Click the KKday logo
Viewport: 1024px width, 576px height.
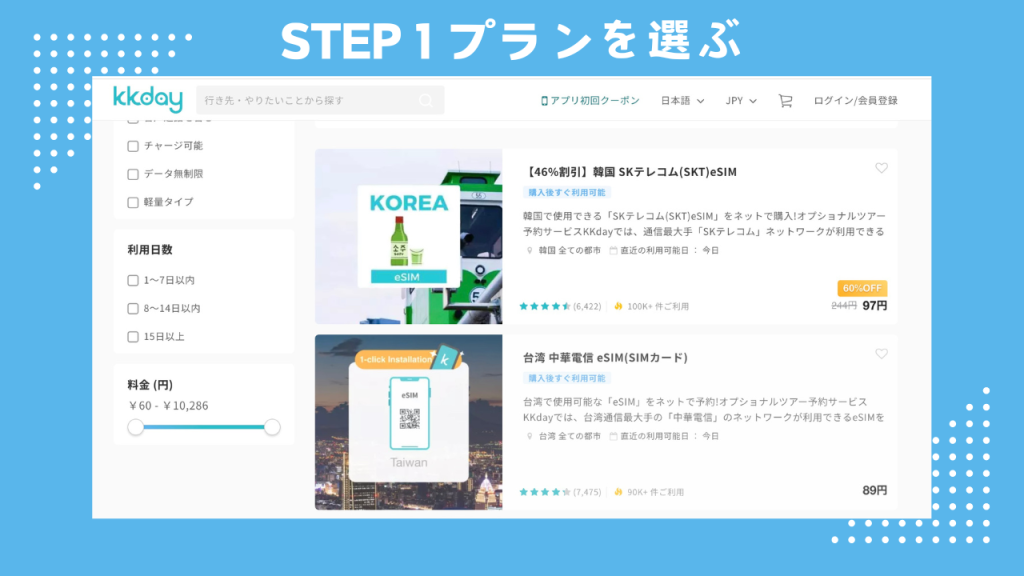coord(148,99)
